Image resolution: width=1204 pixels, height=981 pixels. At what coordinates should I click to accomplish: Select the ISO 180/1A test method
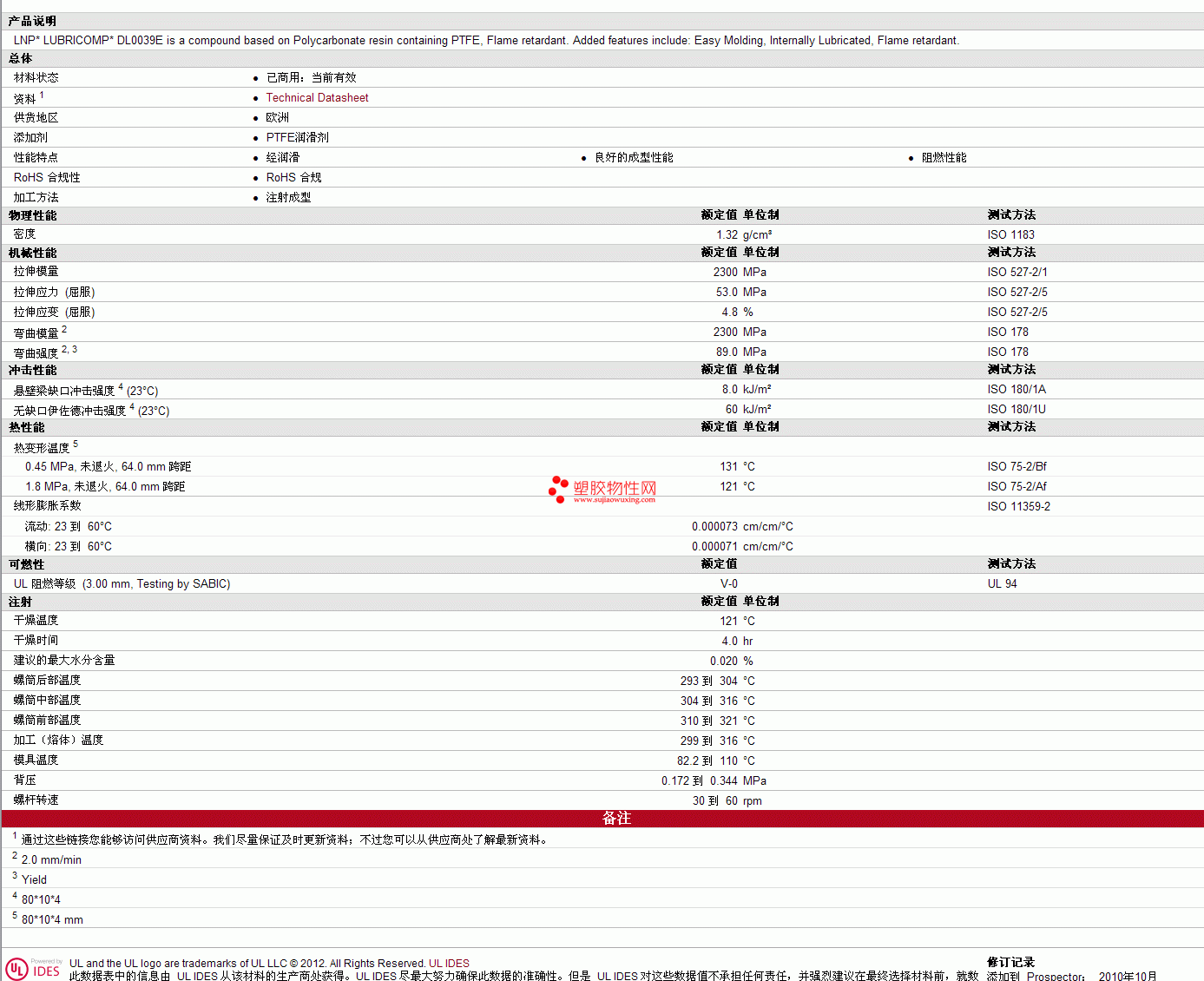point(1016,390)
